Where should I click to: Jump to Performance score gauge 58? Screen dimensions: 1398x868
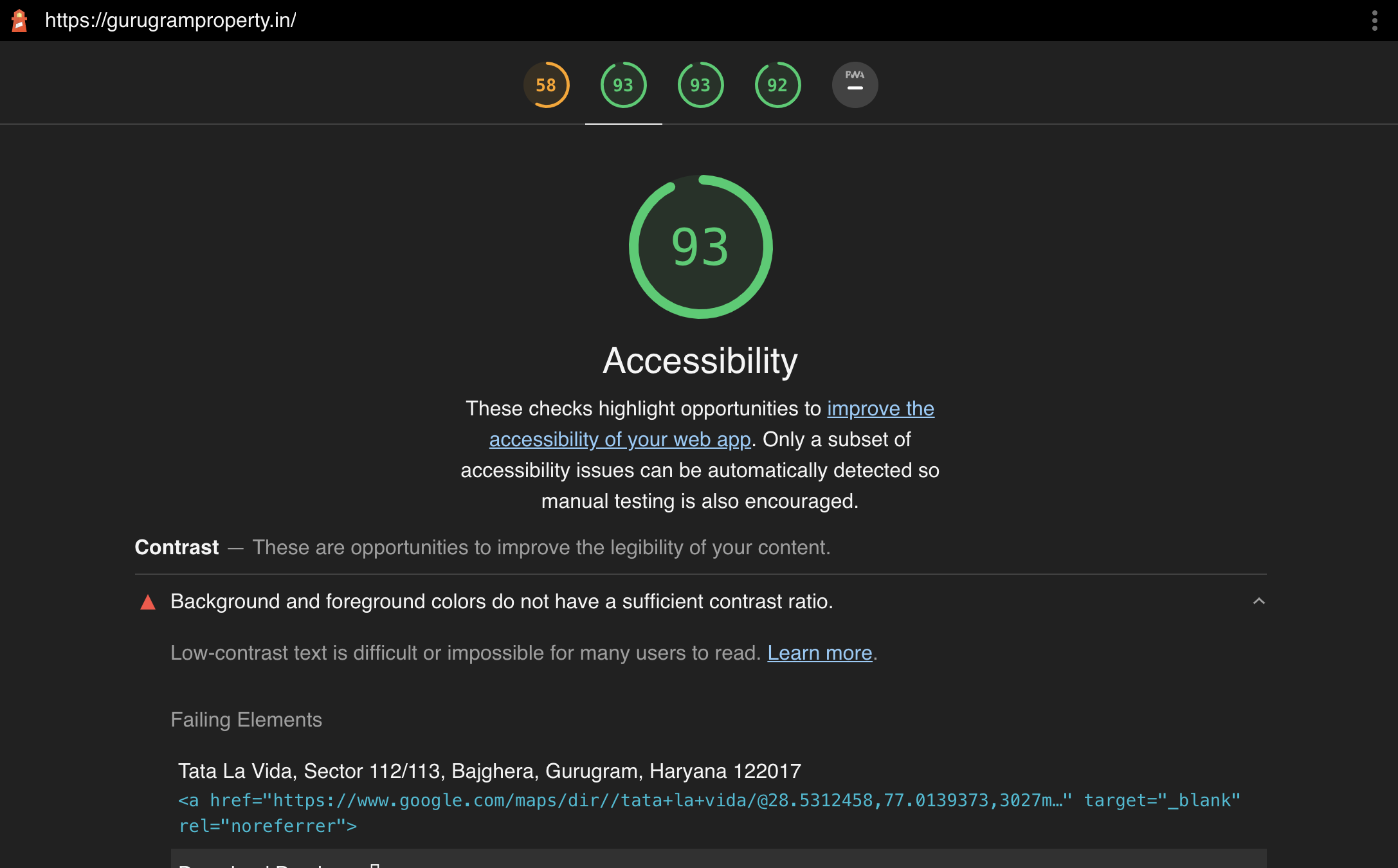[x=546, y=85]
